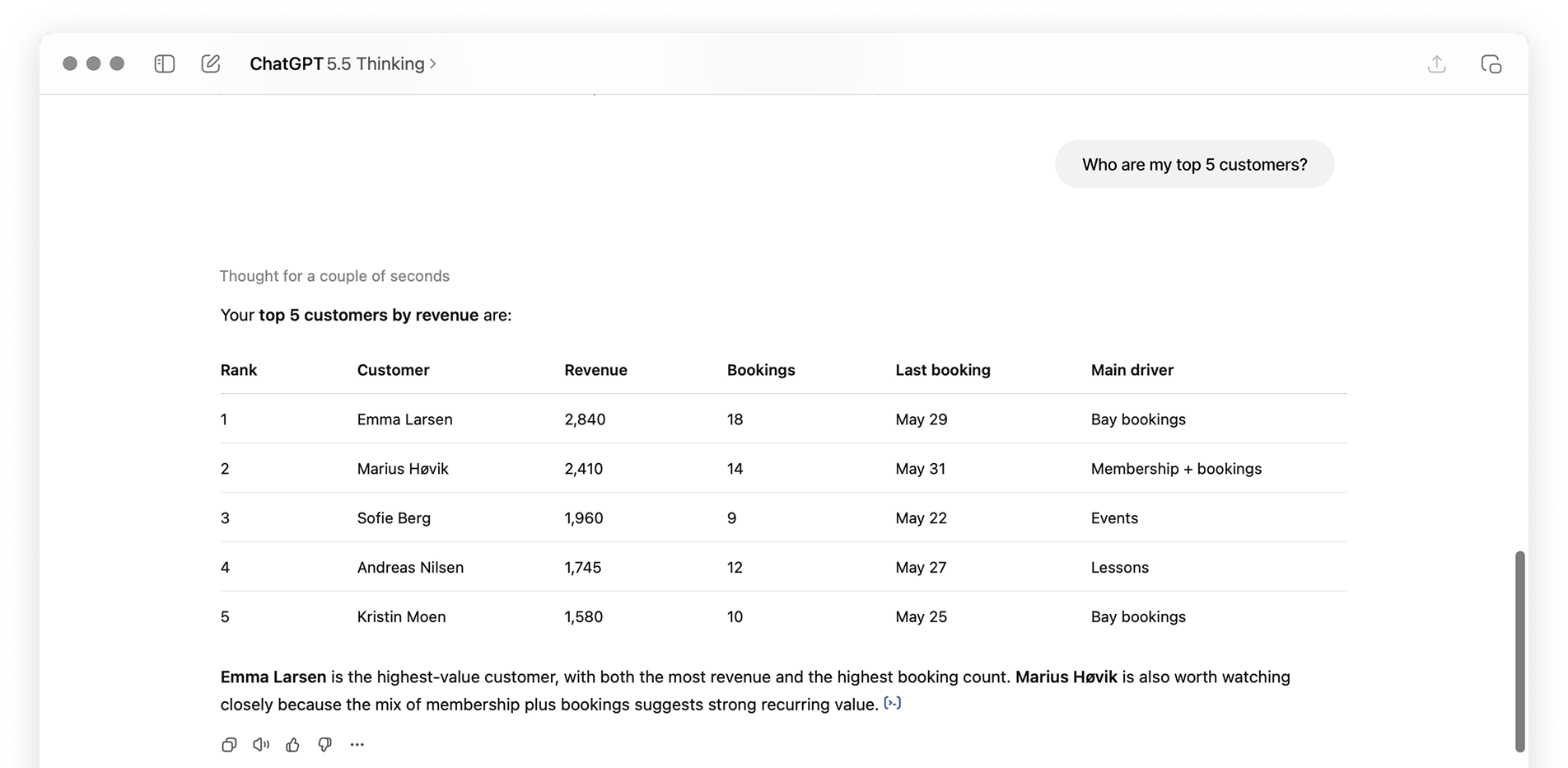Start a new chat with compose icon
The image size is (1568, 768).
click(x=211, y=63)
